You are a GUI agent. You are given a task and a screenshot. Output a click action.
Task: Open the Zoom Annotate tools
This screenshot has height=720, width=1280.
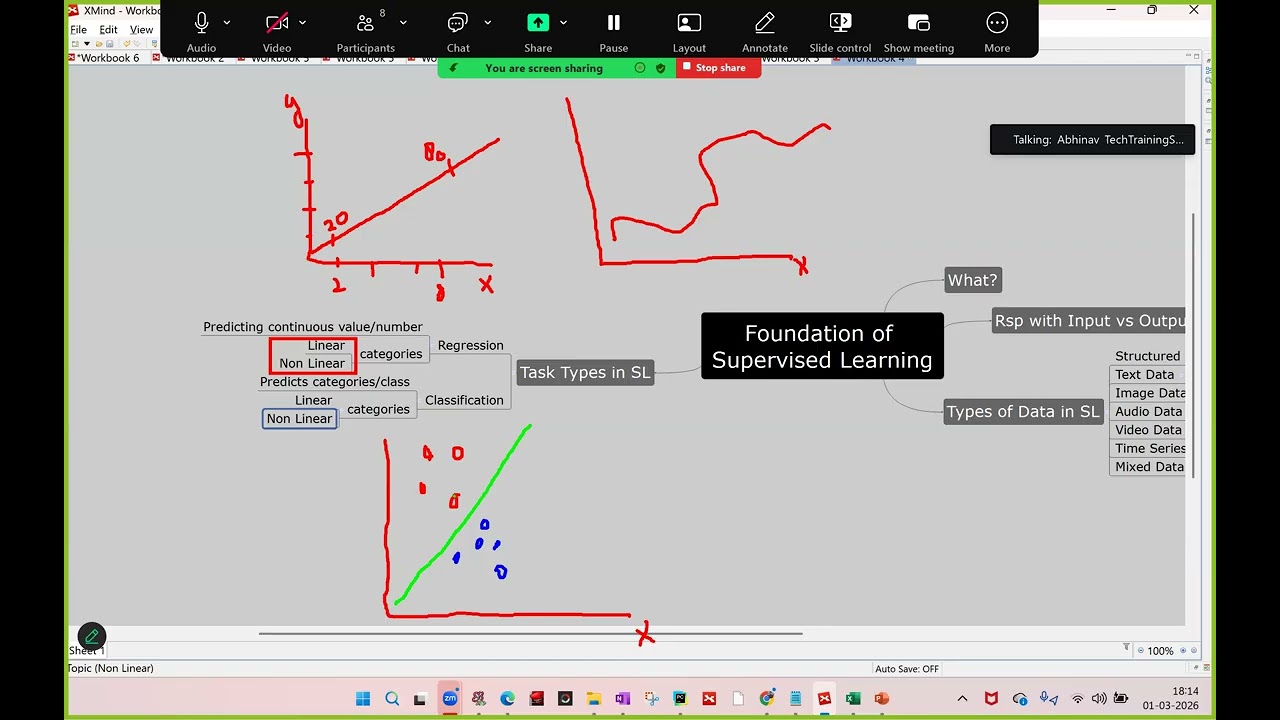[765, 23]
